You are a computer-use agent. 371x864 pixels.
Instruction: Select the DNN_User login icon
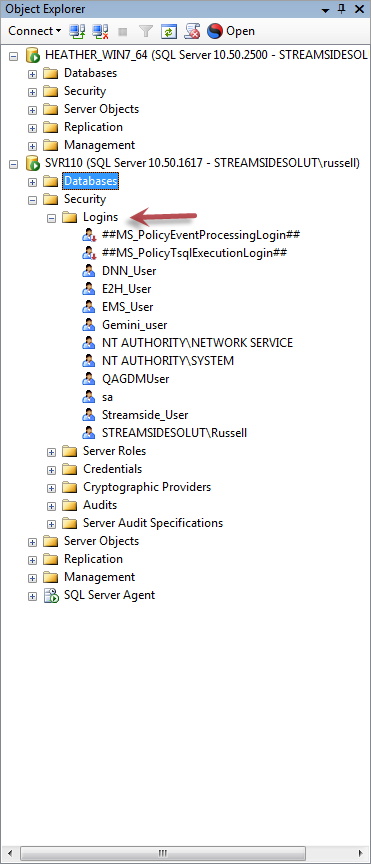pyautogui.click(x=89, y=271)
